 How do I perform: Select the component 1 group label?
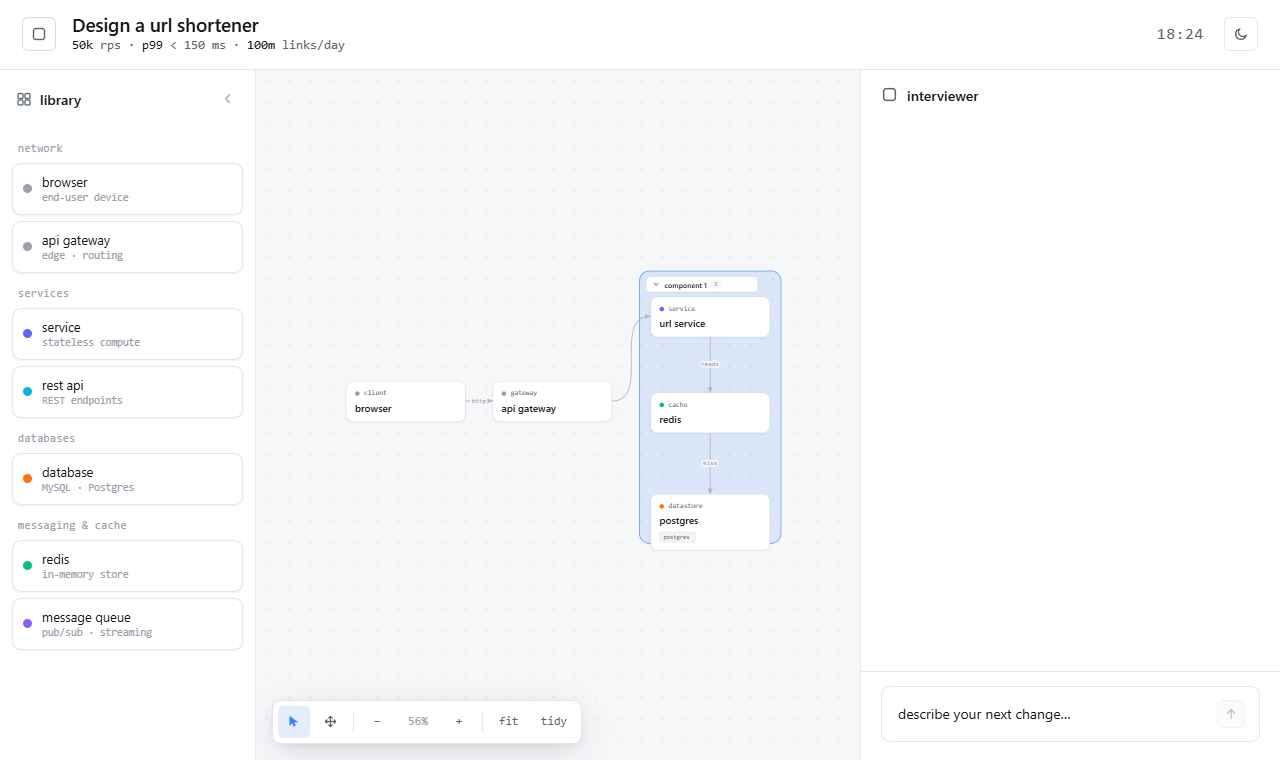[x=685, y=285]
